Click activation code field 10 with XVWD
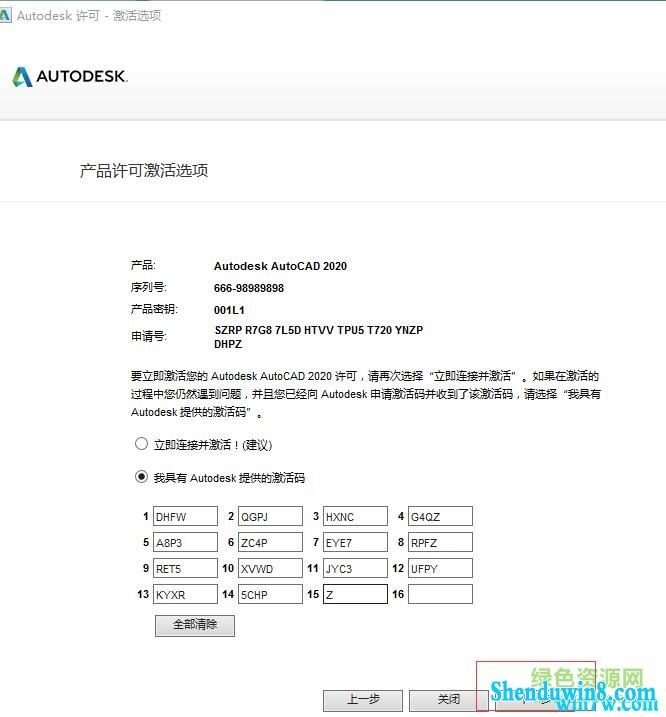 [x=270, y=568]
